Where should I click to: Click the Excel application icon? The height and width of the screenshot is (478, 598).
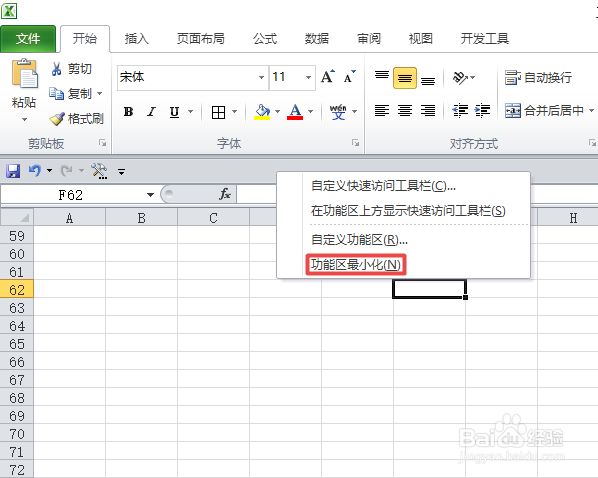(x=9, y=11)
